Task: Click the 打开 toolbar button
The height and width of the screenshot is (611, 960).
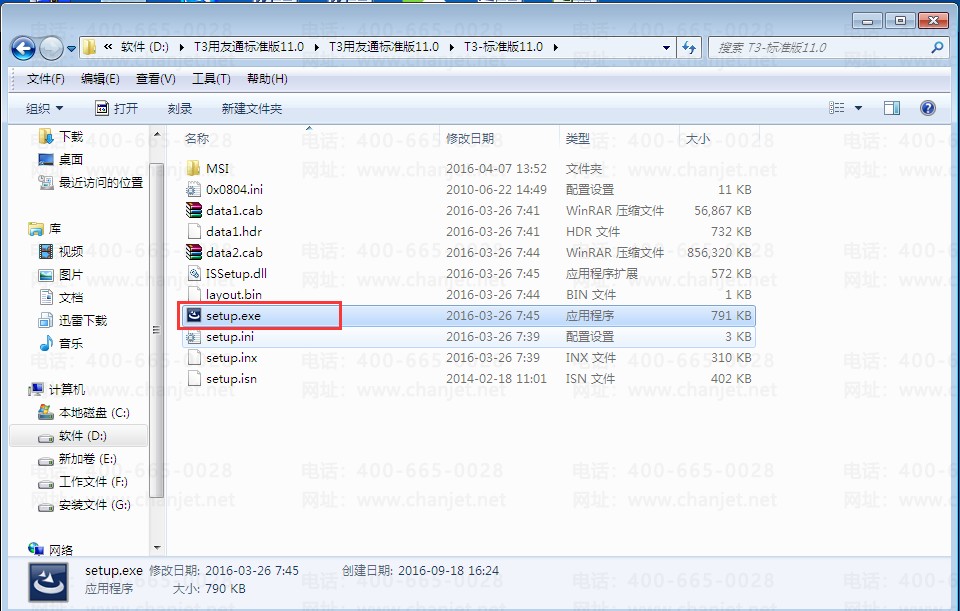Action: 116,108
